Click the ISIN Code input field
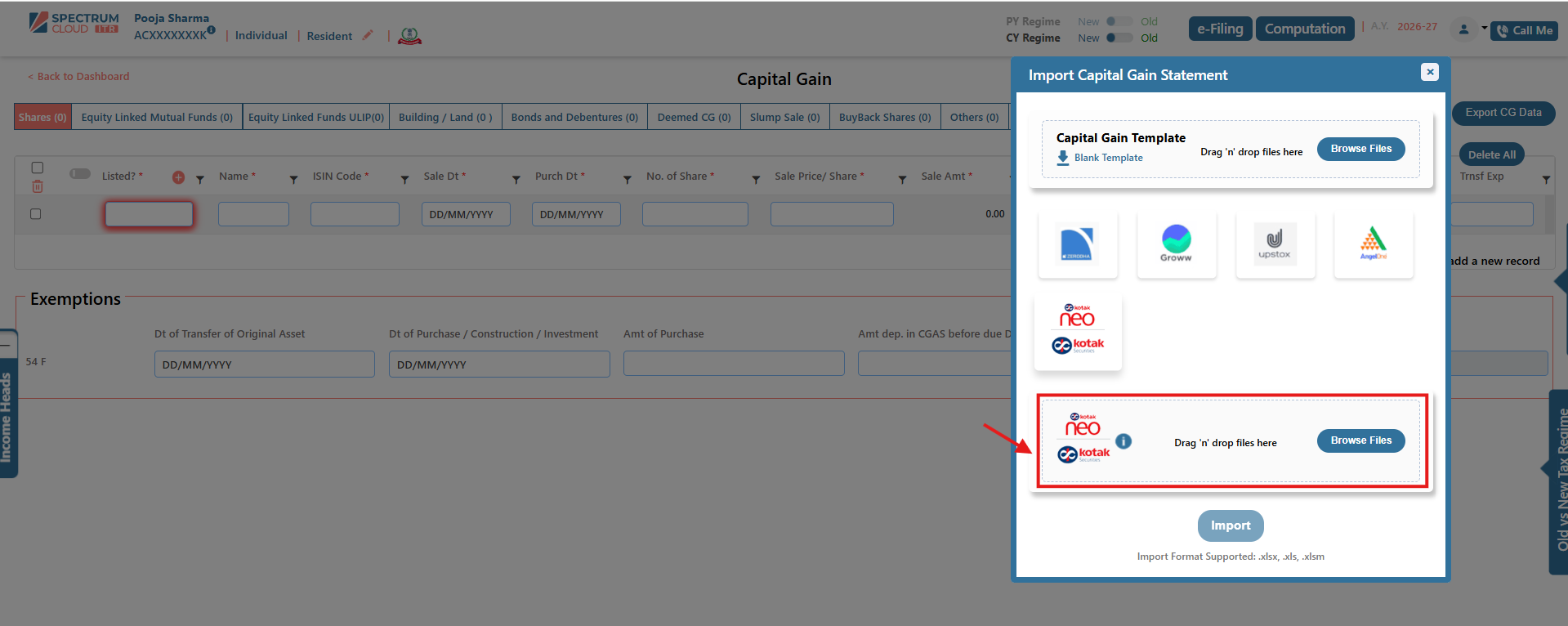The width and height of the screenshot is (1568, 626). coord(355,214)
